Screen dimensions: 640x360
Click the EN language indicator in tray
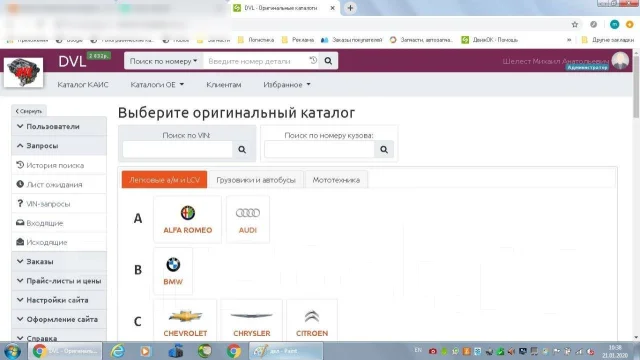point(418,350)
